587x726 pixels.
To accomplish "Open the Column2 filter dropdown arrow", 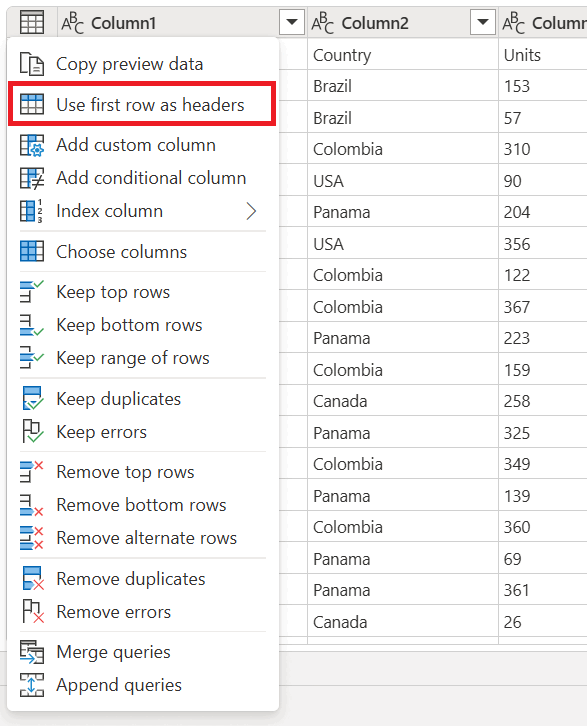I will (482, 22).
